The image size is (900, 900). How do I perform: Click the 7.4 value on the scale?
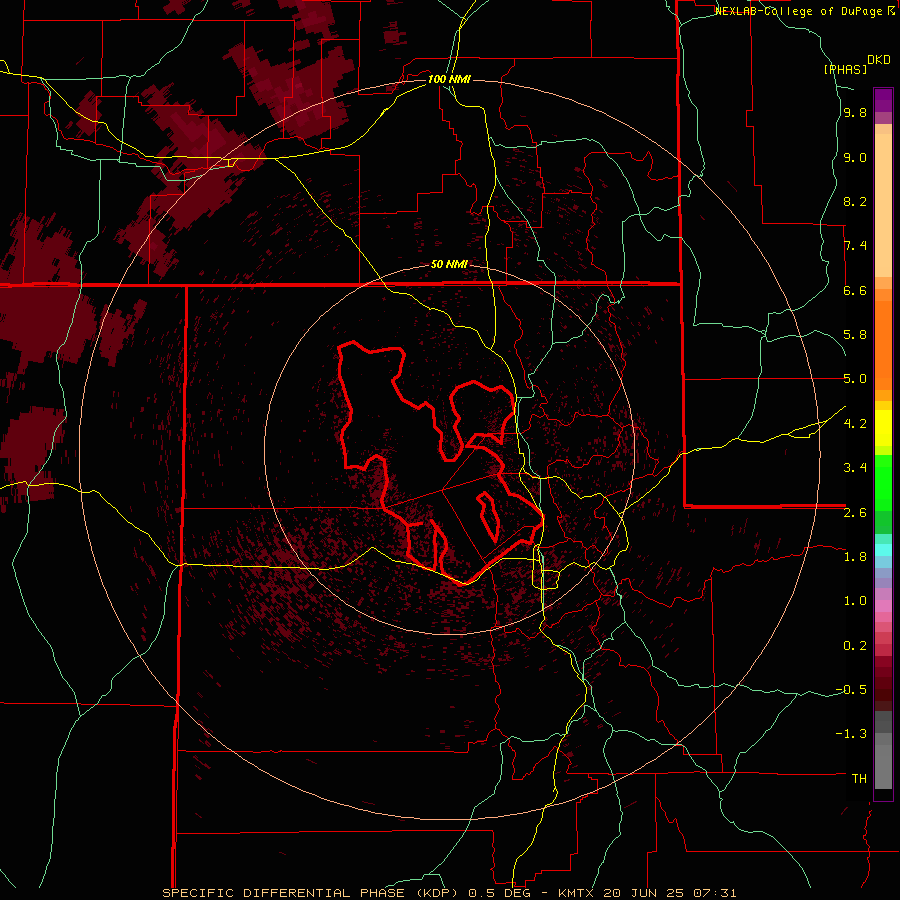point(855,246)
